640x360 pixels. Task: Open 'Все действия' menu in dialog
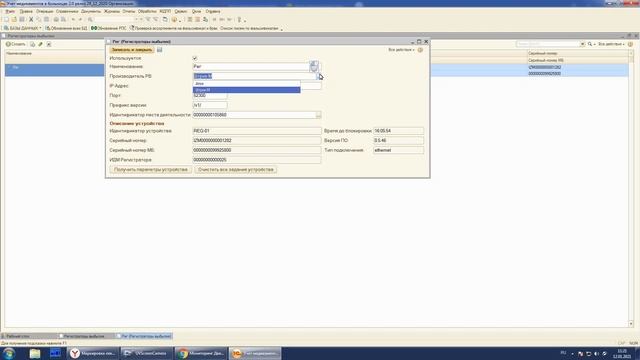[x=401, y=50]
